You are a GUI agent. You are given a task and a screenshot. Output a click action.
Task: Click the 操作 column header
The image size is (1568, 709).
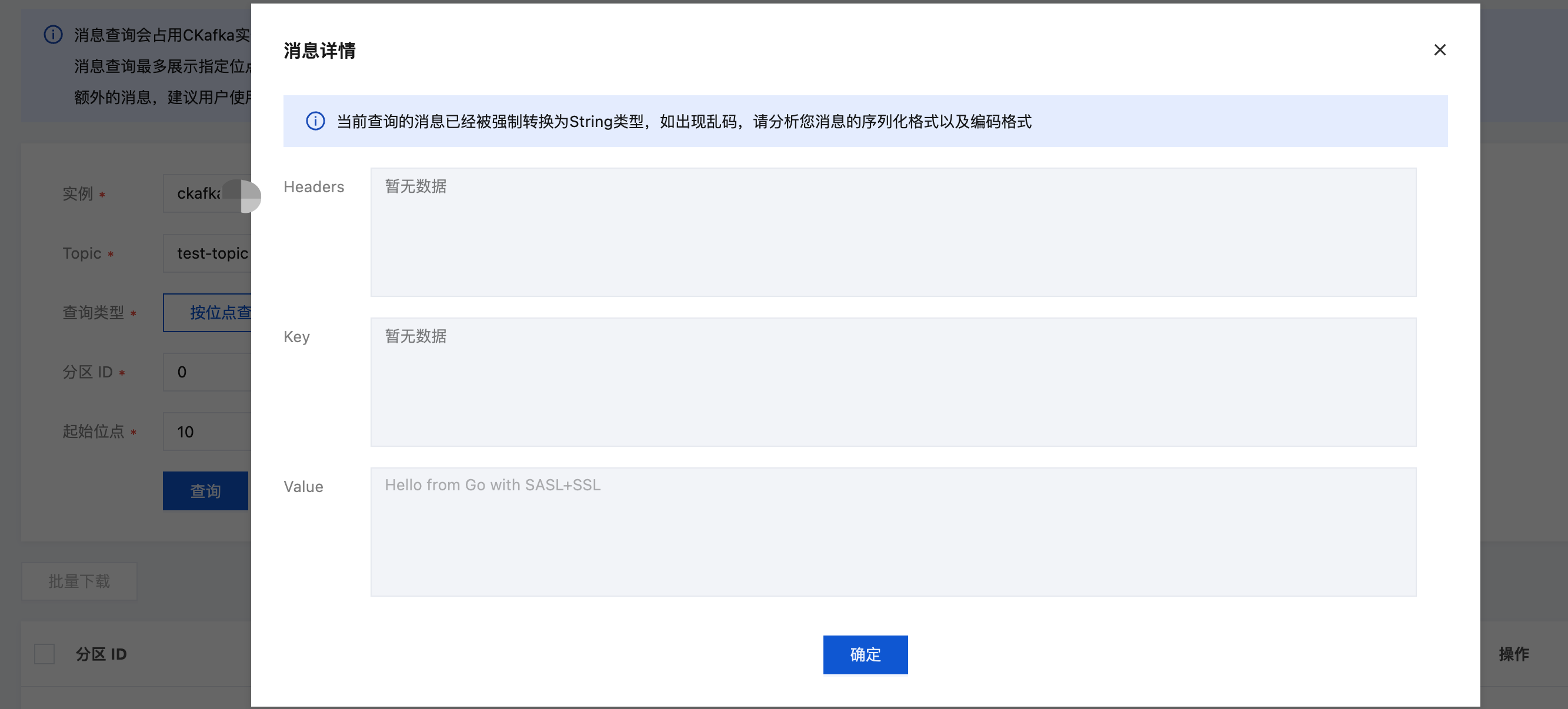1513,654
